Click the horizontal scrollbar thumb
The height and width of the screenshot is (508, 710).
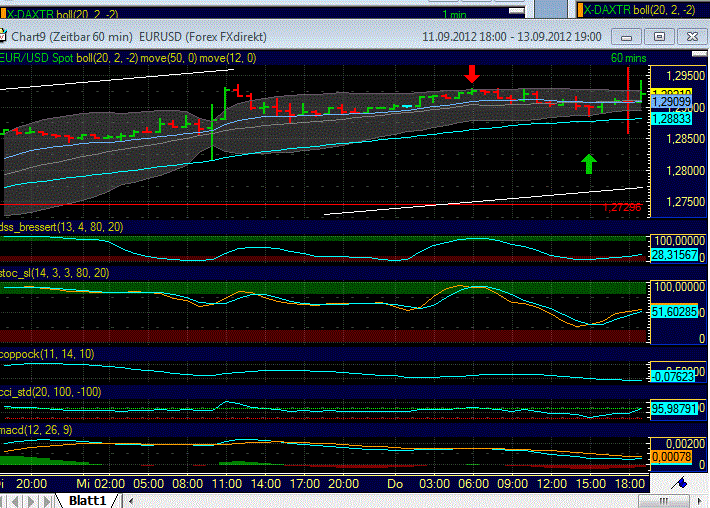664,501
